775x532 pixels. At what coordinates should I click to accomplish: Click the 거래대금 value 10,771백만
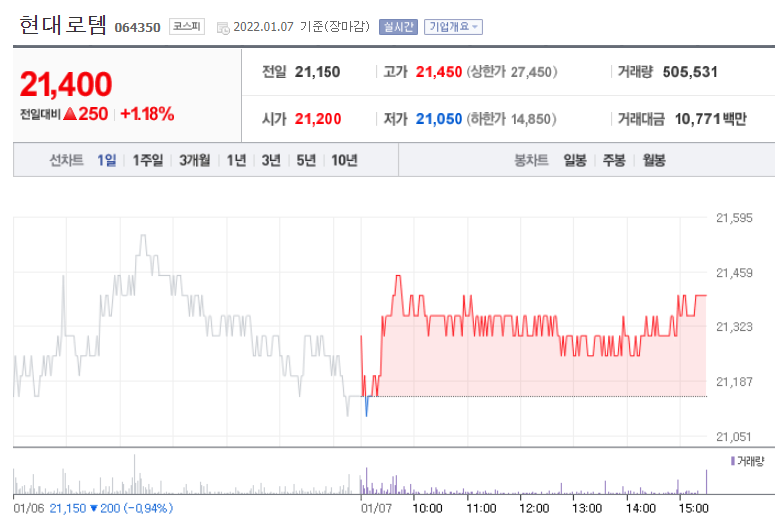pos(711,119)
